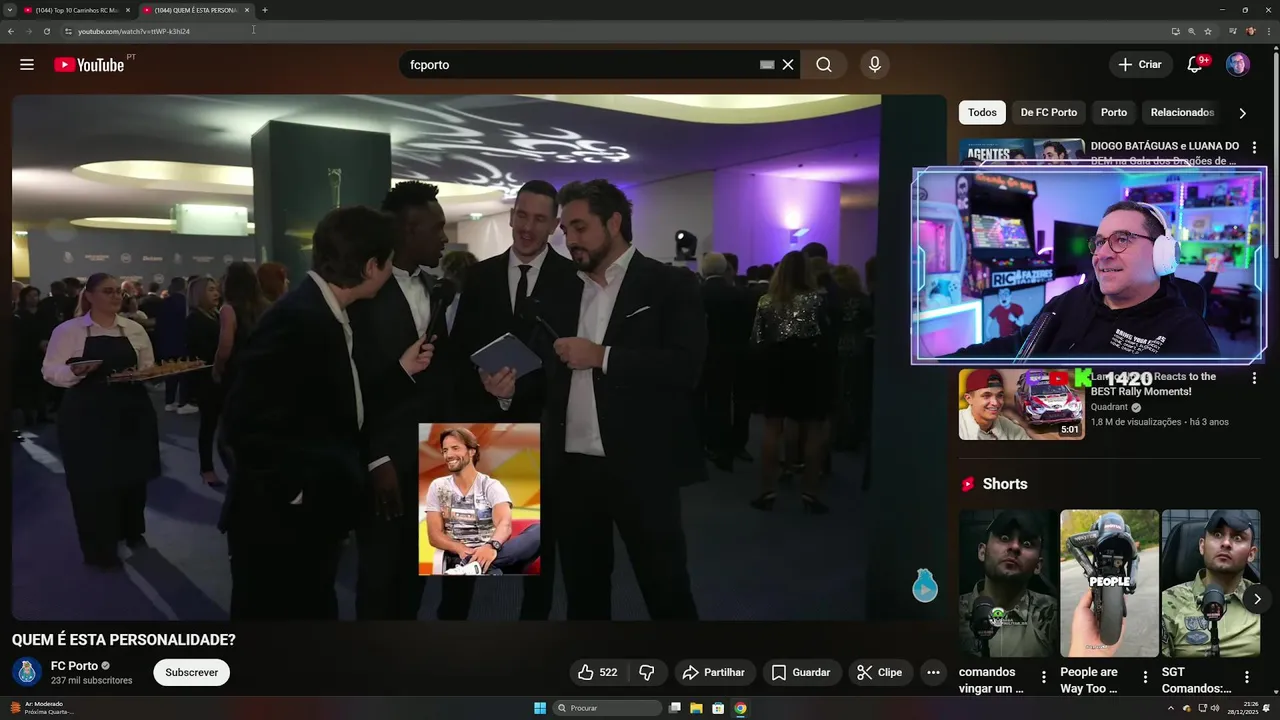1280x720 pixels.
Task: Select the 'Relacionados' filter chip
Action: tap(1182, 112)
